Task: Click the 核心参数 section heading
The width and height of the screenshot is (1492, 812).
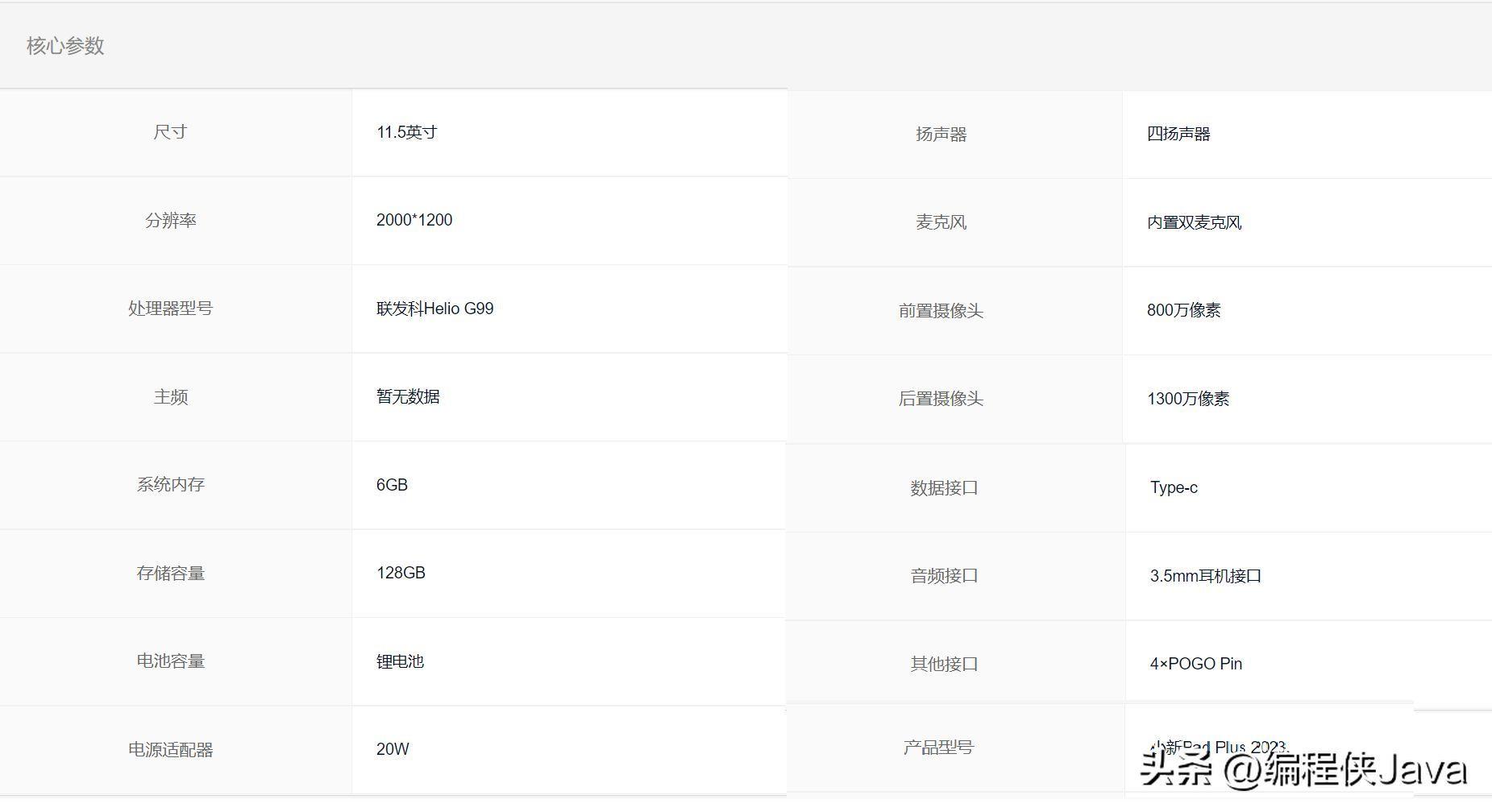Action: 65,46
